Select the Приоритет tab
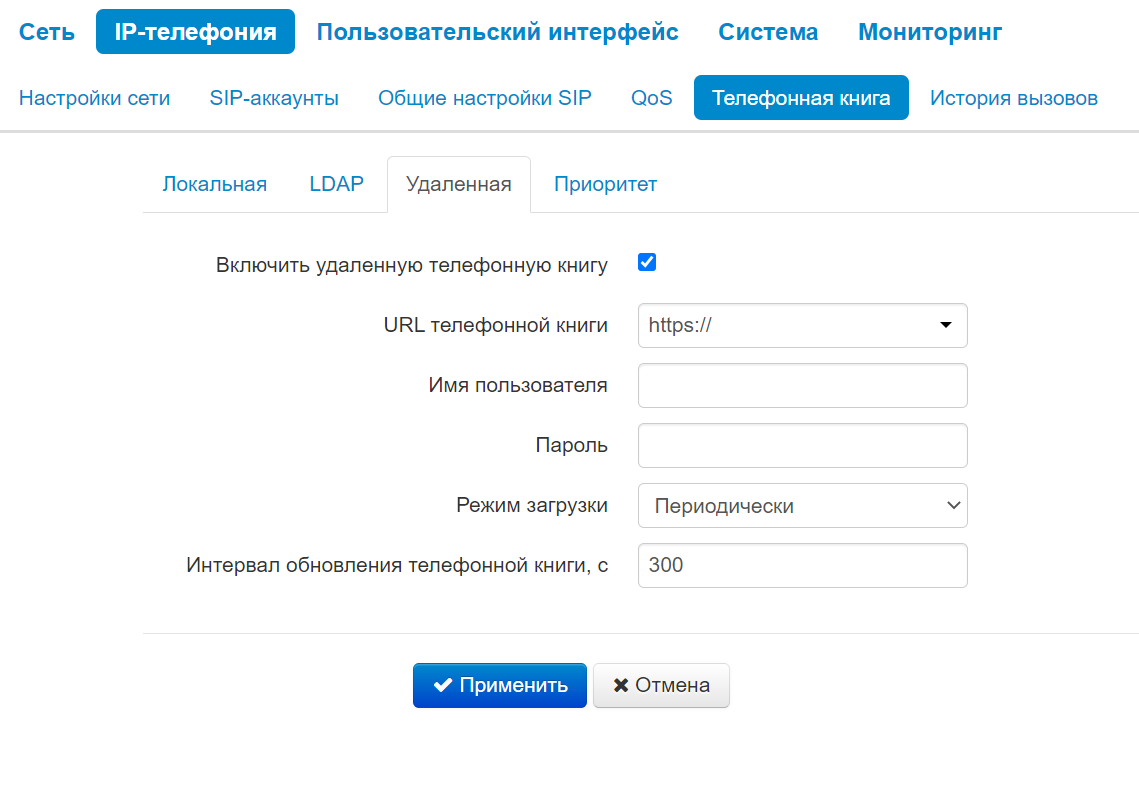This screenshot has width=1139, height=785. click(605, 184)
